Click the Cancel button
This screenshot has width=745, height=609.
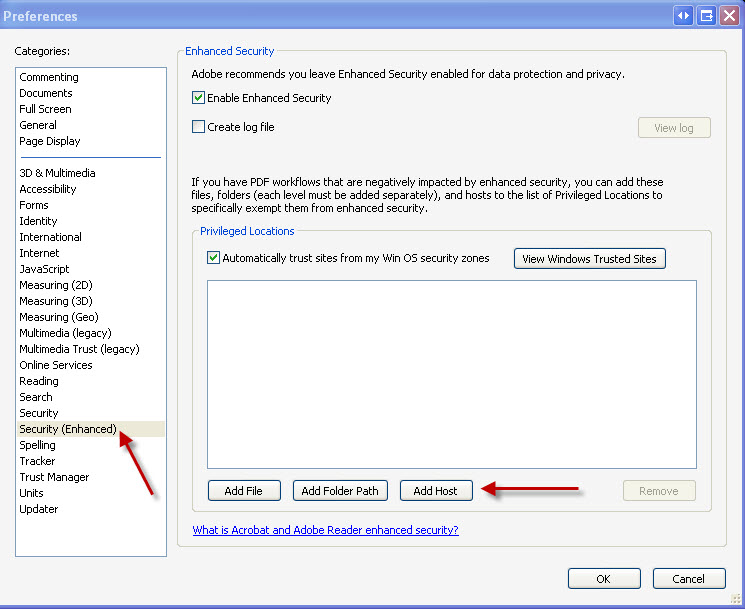[x=688, y=579]
